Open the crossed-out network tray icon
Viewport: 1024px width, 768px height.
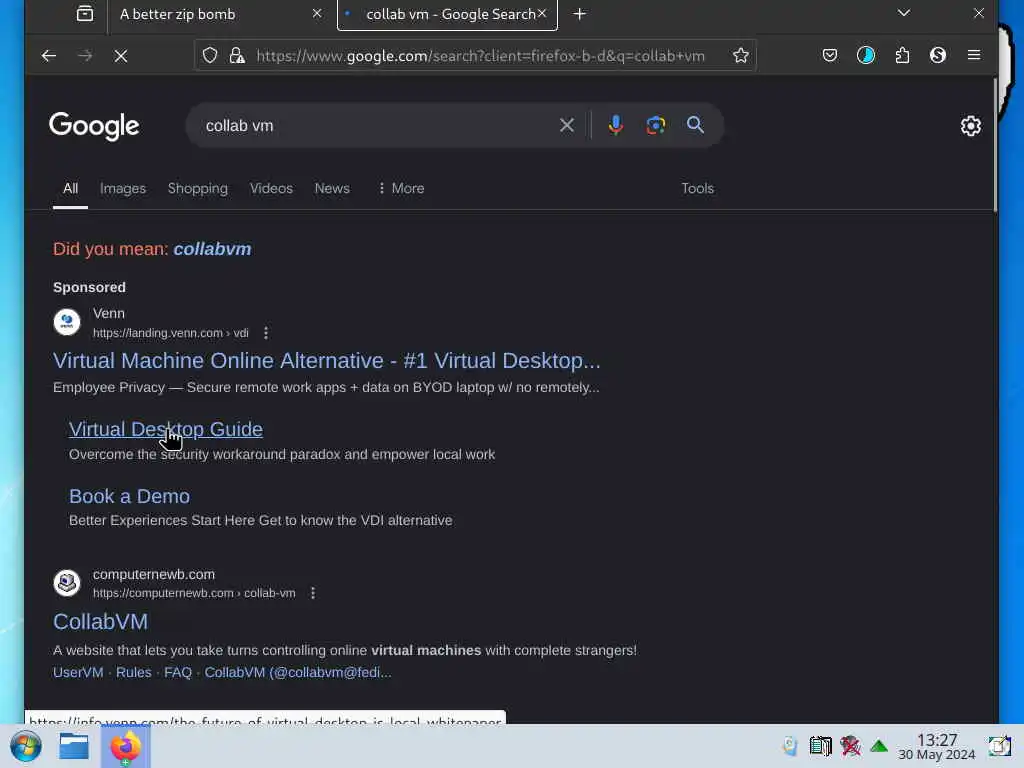[x=850, y=746]
